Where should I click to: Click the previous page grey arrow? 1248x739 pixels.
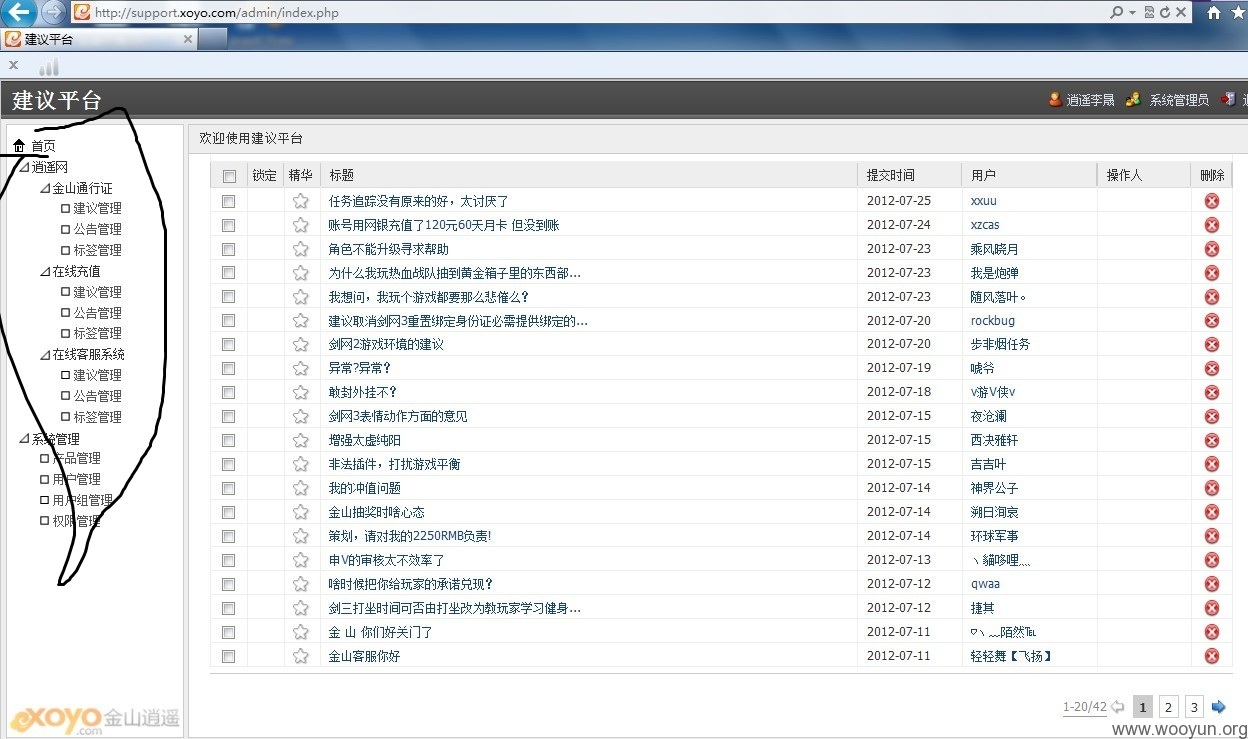(x=1118, y=707)
